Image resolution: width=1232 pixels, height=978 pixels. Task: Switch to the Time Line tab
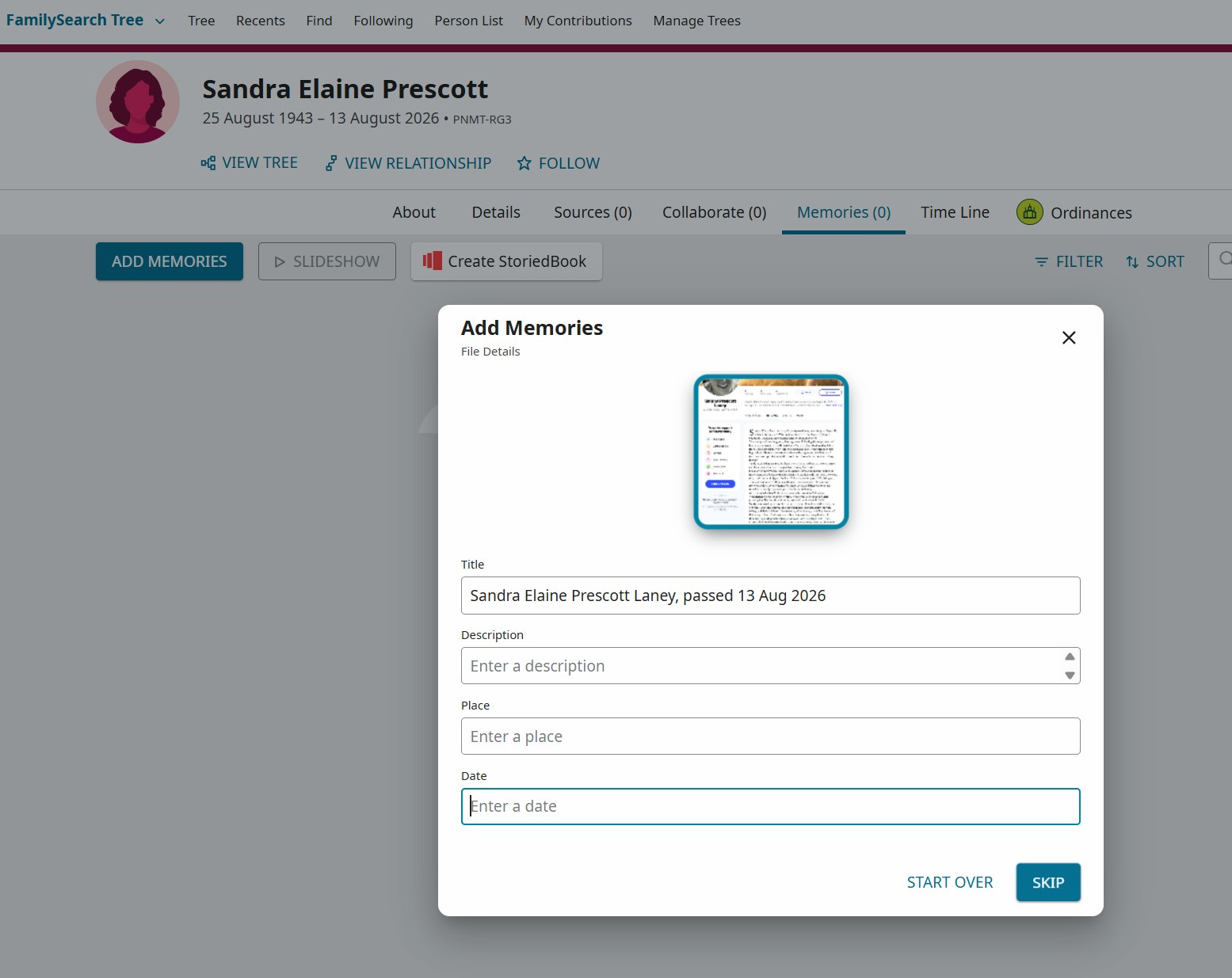955,212
